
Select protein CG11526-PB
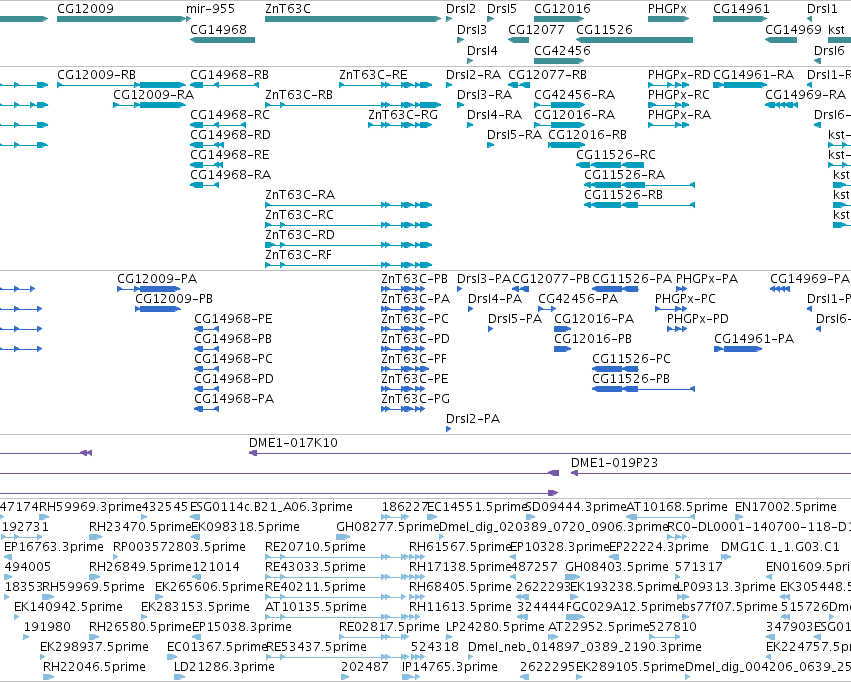631,379
